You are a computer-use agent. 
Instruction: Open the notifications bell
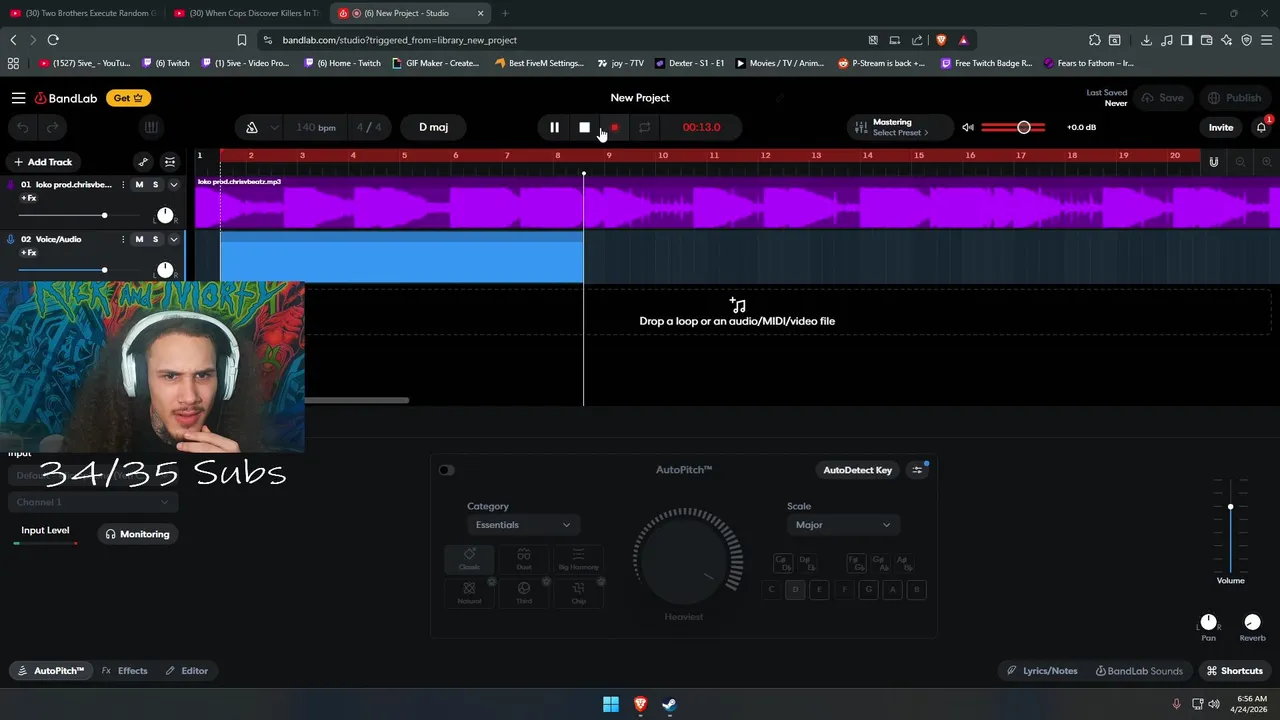(x=1261, y=127)
